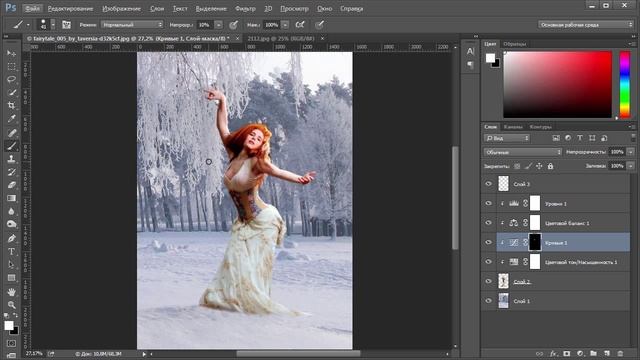Open layer filter Вид dropdown

(507, 138)
